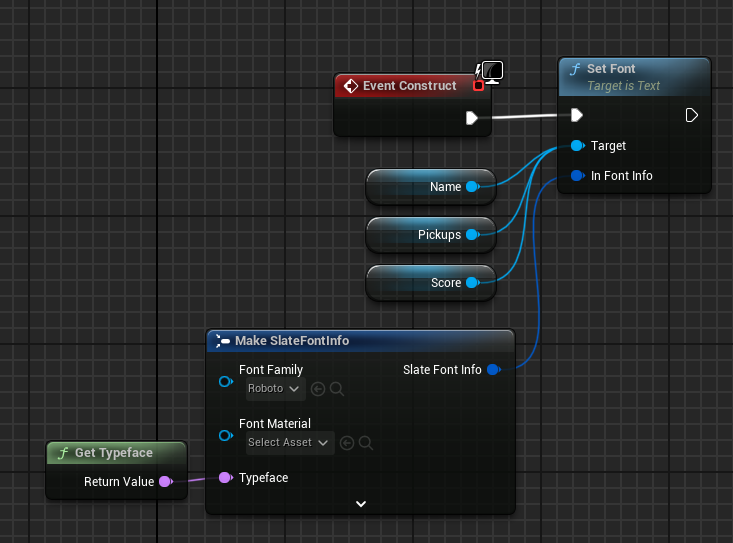The width and height of the screenshot is (733, 543).
Task: Open the Roboto font family dropdown
Action: pyautogui.click(x=276, y=389)
